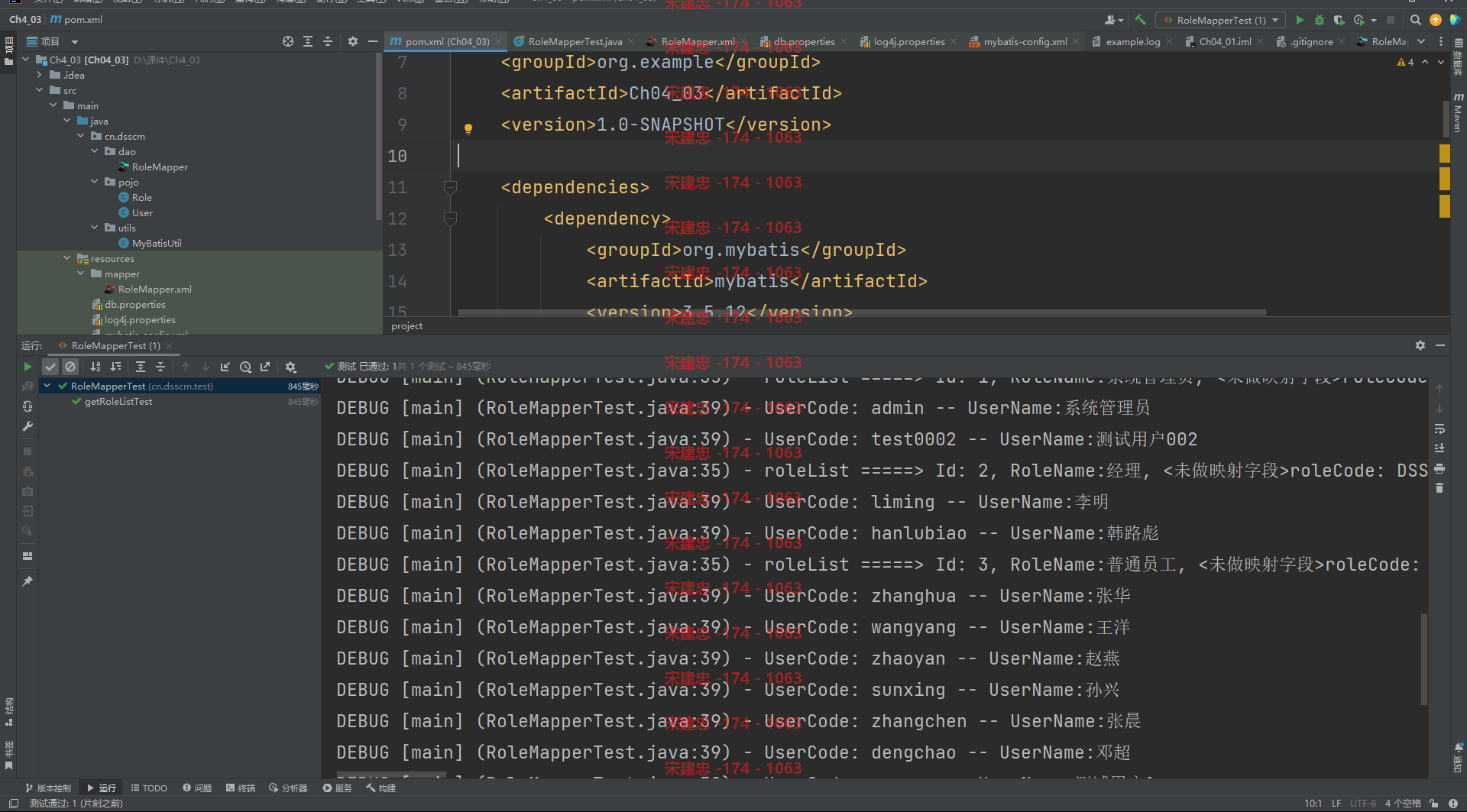Open editor tab options three-dot menu
Screen dimensions: 1467x812
[1441, 41]
